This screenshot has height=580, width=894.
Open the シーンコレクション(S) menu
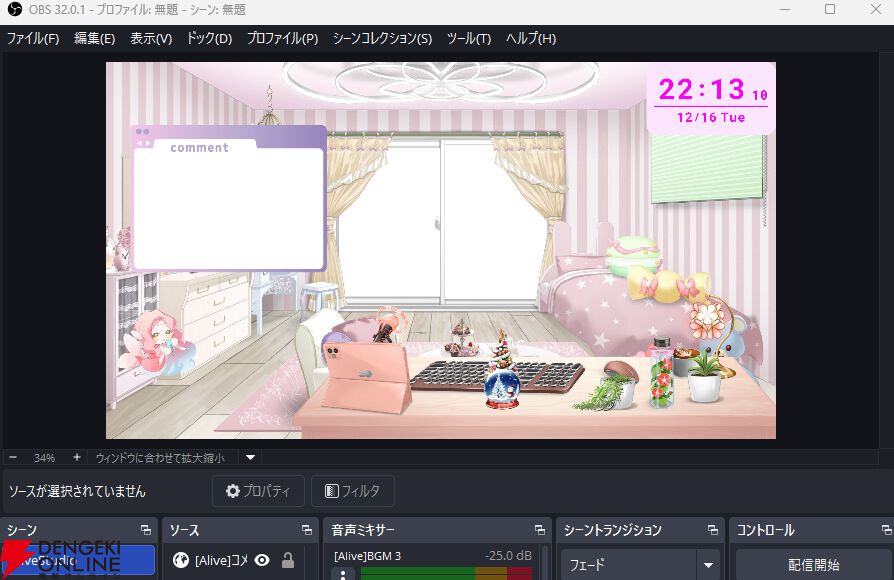[x=382, y=38]
